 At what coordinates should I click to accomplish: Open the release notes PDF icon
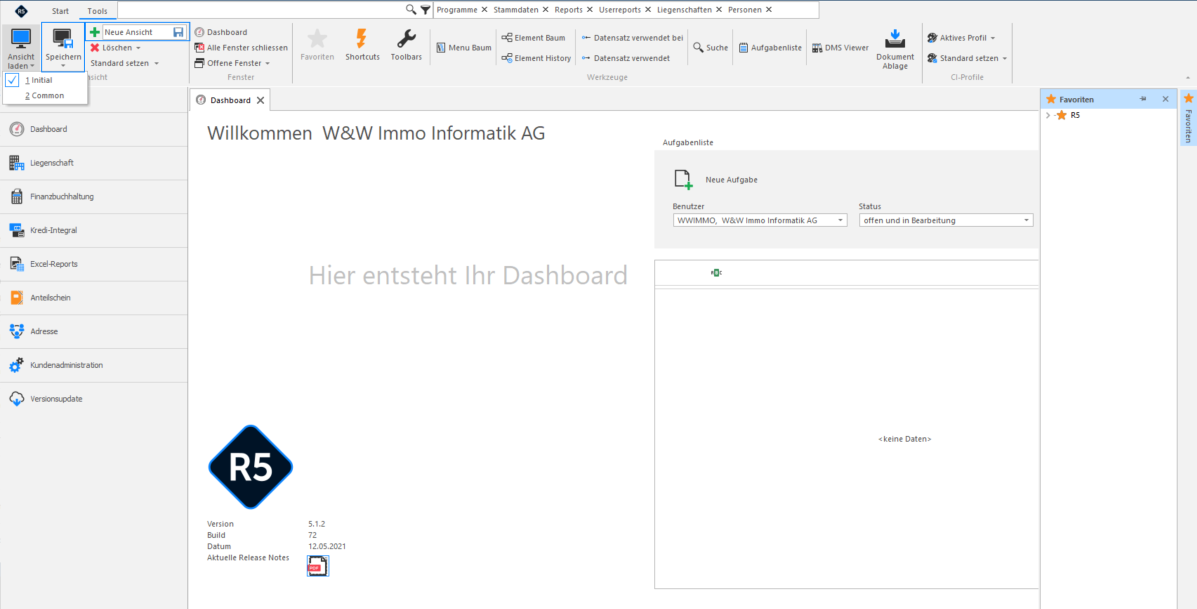318,566
